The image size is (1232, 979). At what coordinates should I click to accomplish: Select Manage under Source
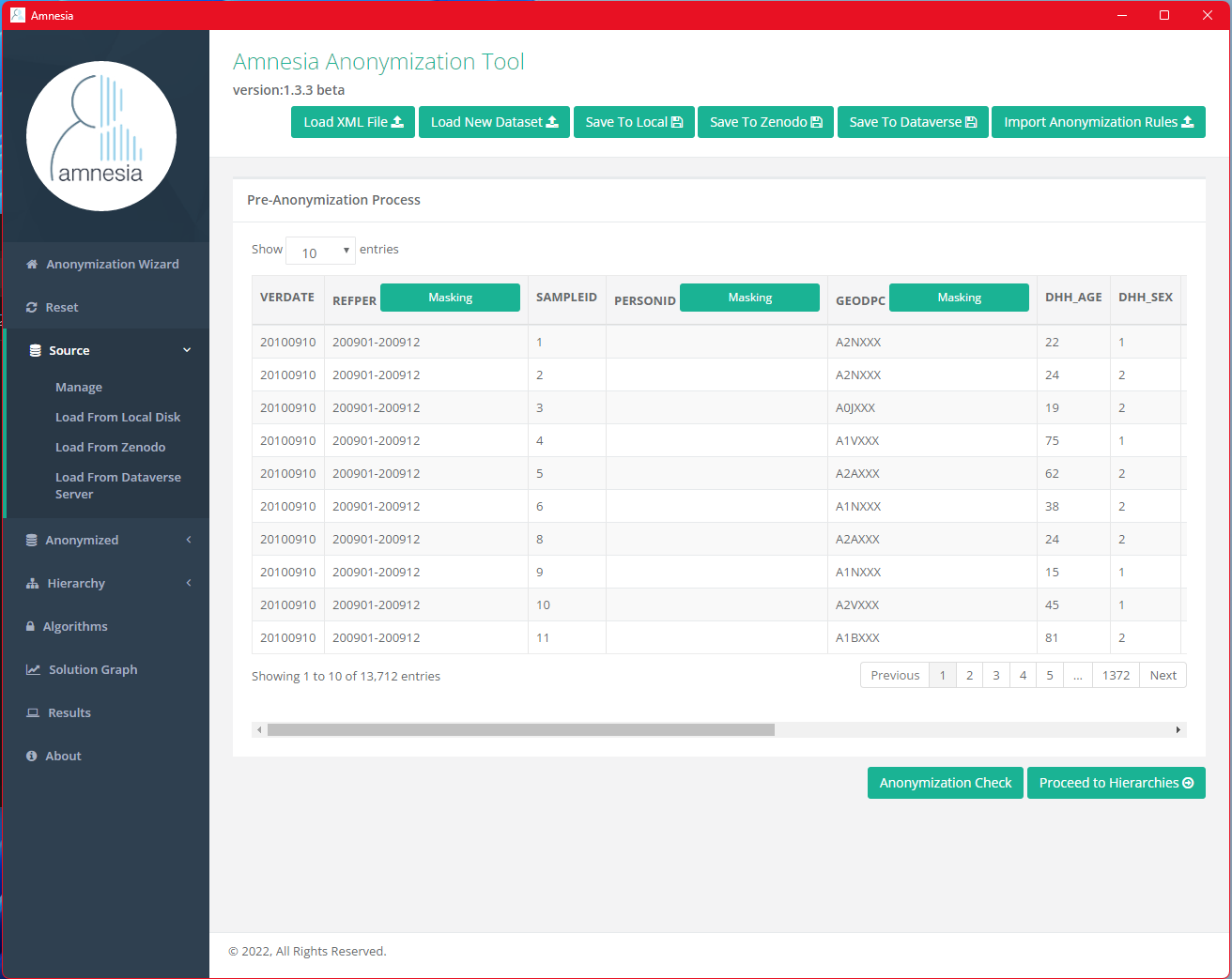(79, 388)
